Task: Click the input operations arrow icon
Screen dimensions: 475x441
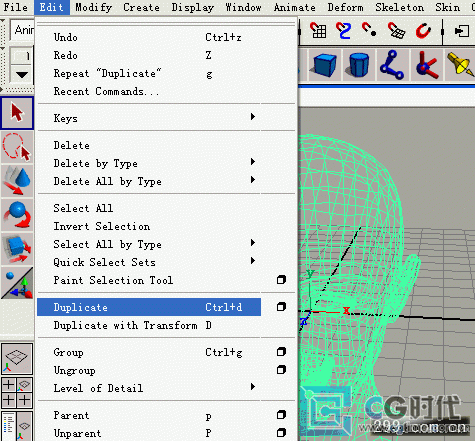Action: (462, 31)
